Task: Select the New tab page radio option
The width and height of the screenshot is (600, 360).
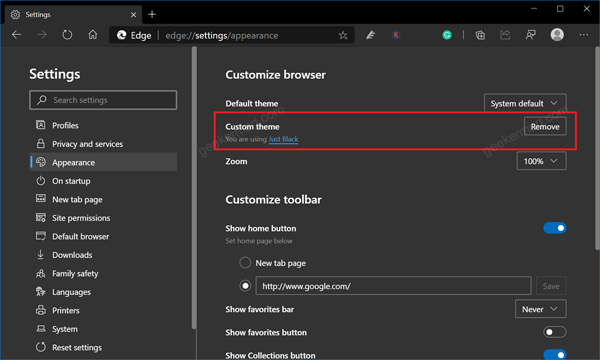Action: 245,263
